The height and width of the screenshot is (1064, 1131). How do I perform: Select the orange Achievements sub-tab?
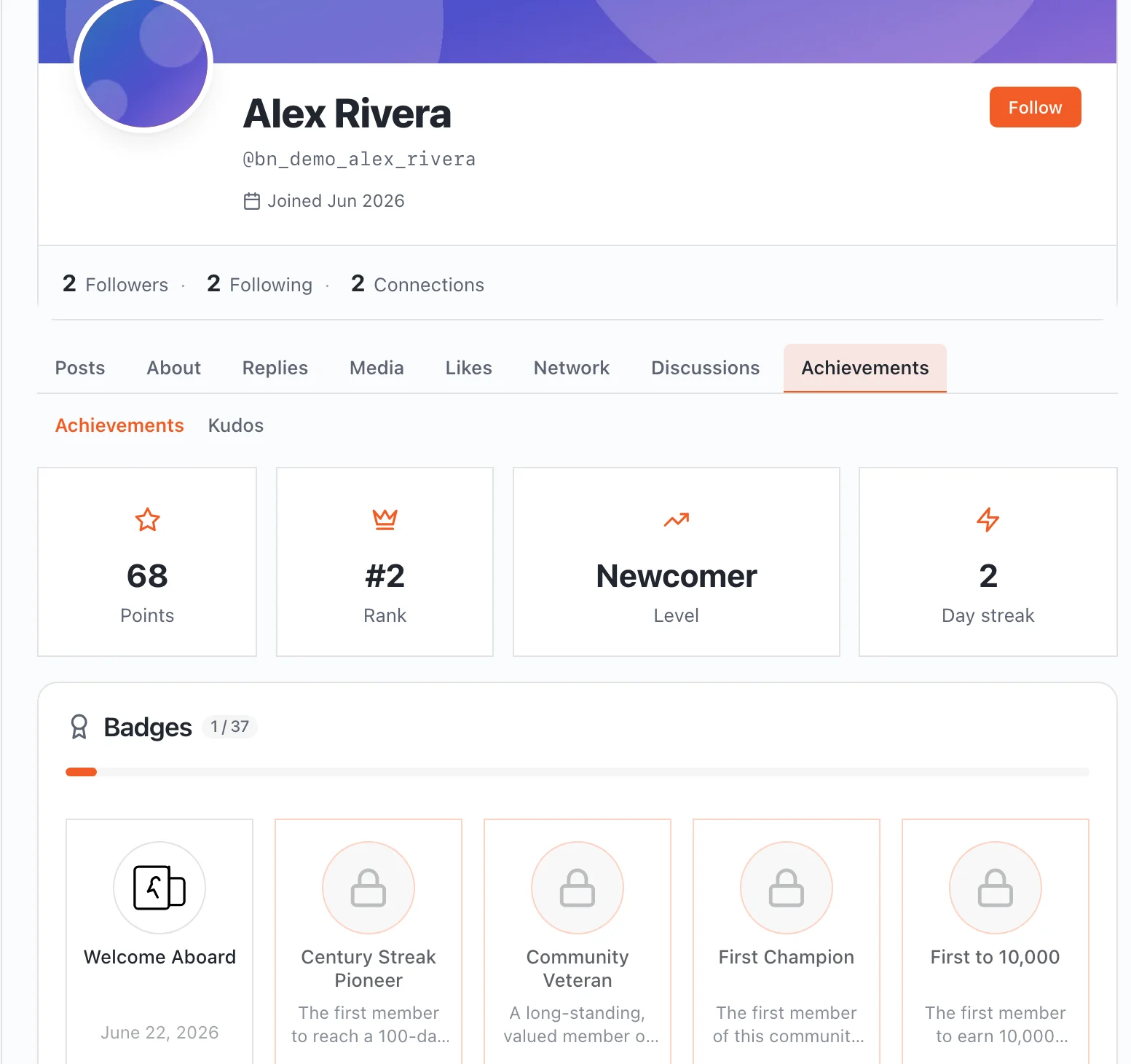pos(119,425)
